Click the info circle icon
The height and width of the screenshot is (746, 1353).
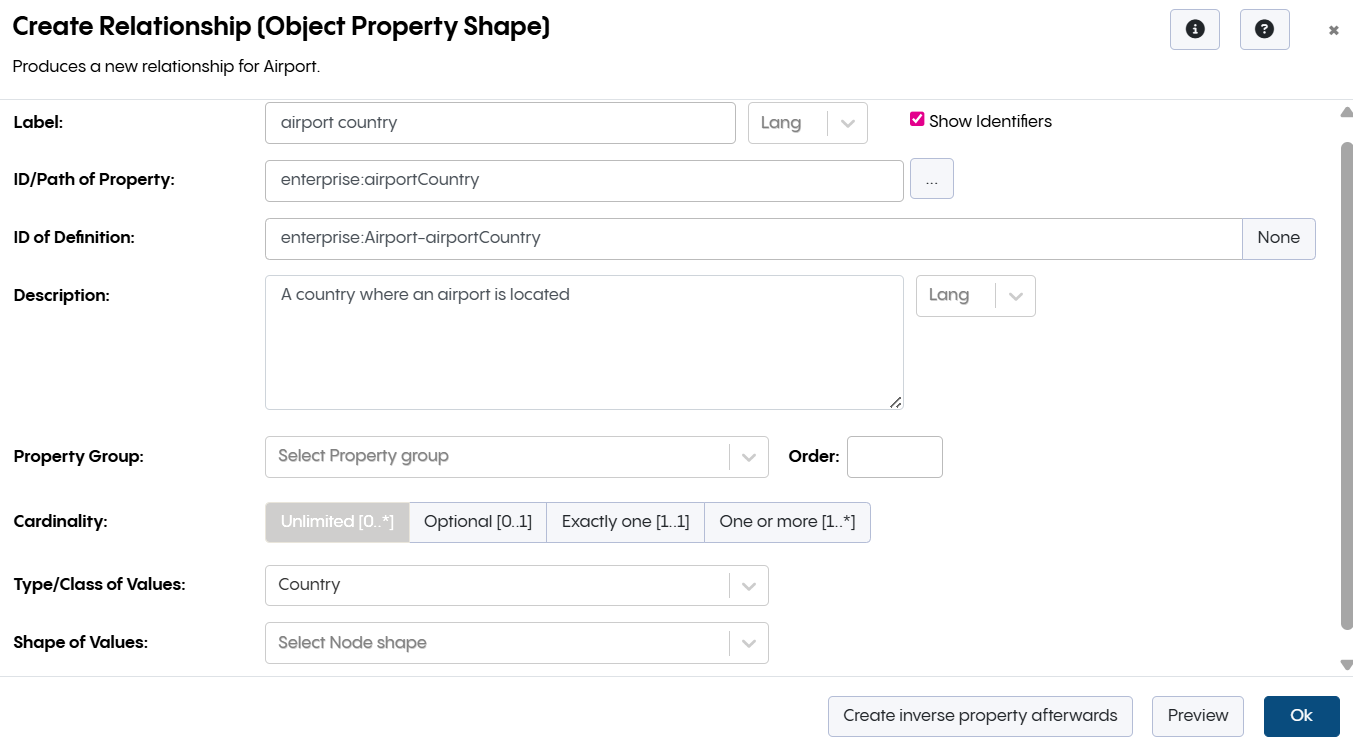coord(1194,30)
